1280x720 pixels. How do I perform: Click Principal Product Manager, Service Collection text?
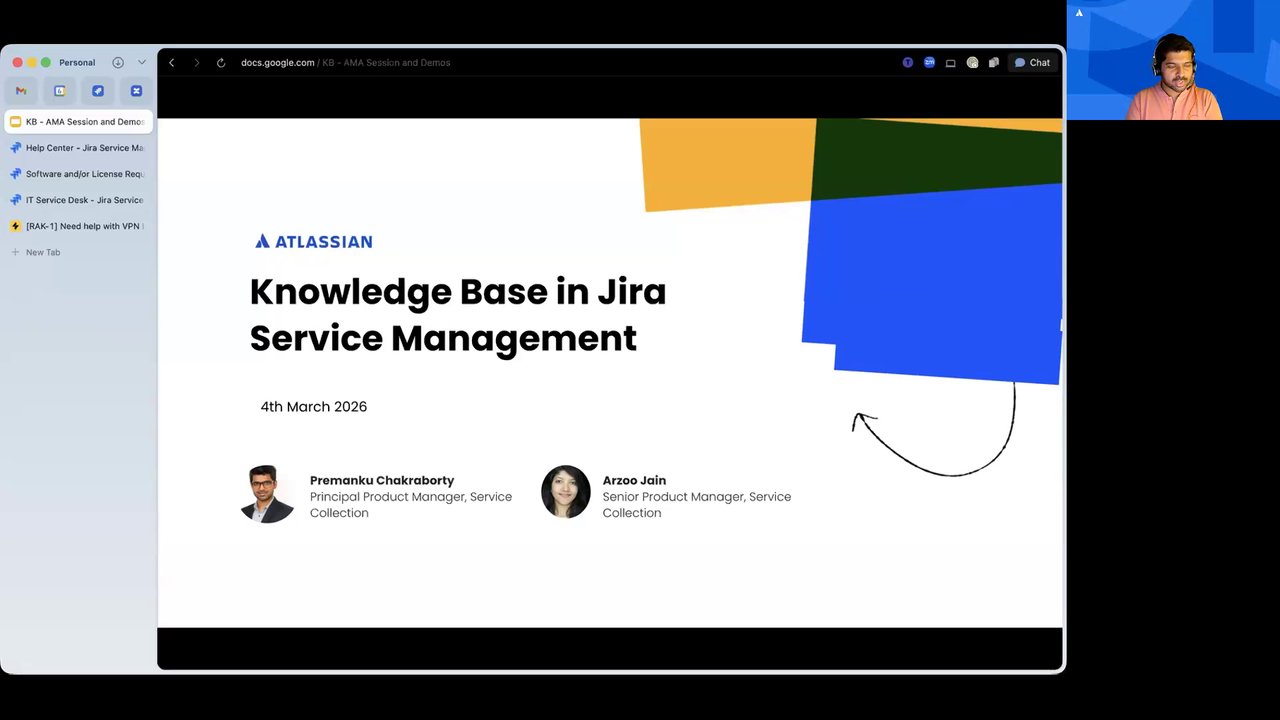click(411, 504)
